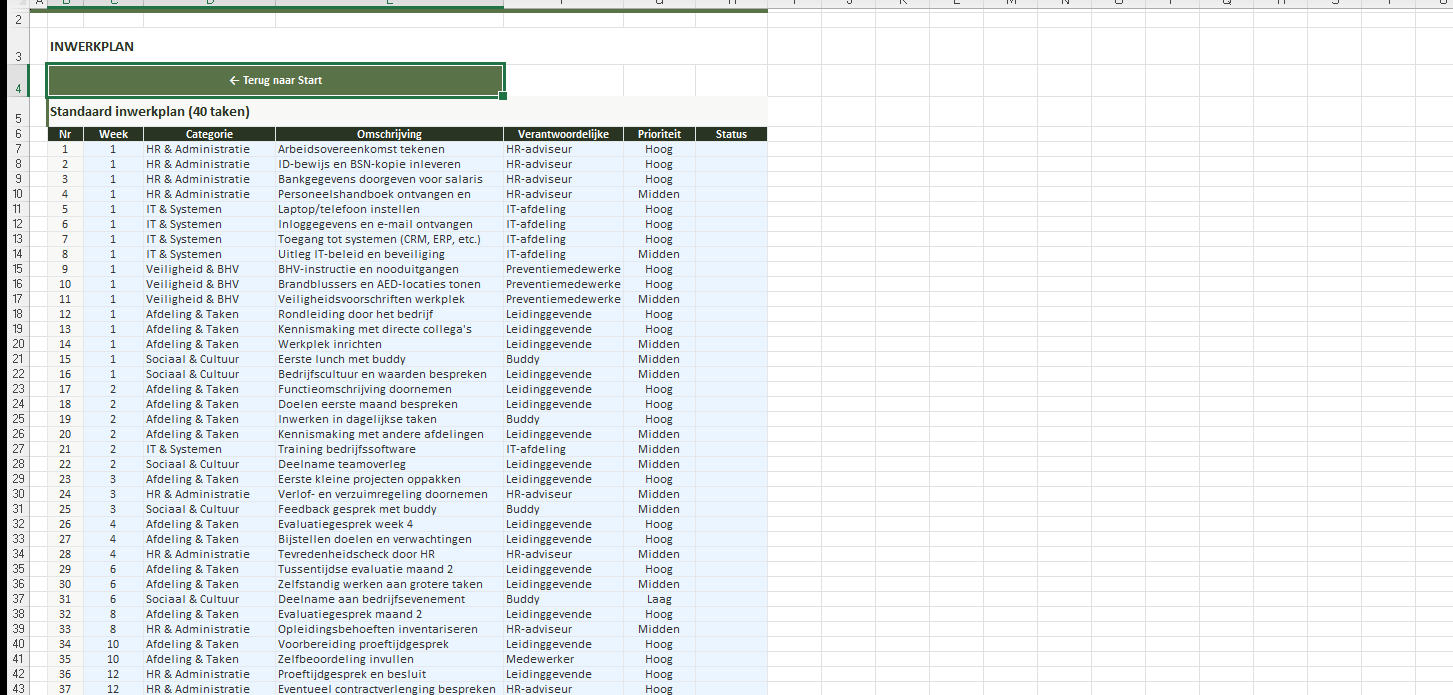Select the Verantwoordelijke header cell
Image resolution: width=1453 pixels, height=695 pixels.
point(563,134)
